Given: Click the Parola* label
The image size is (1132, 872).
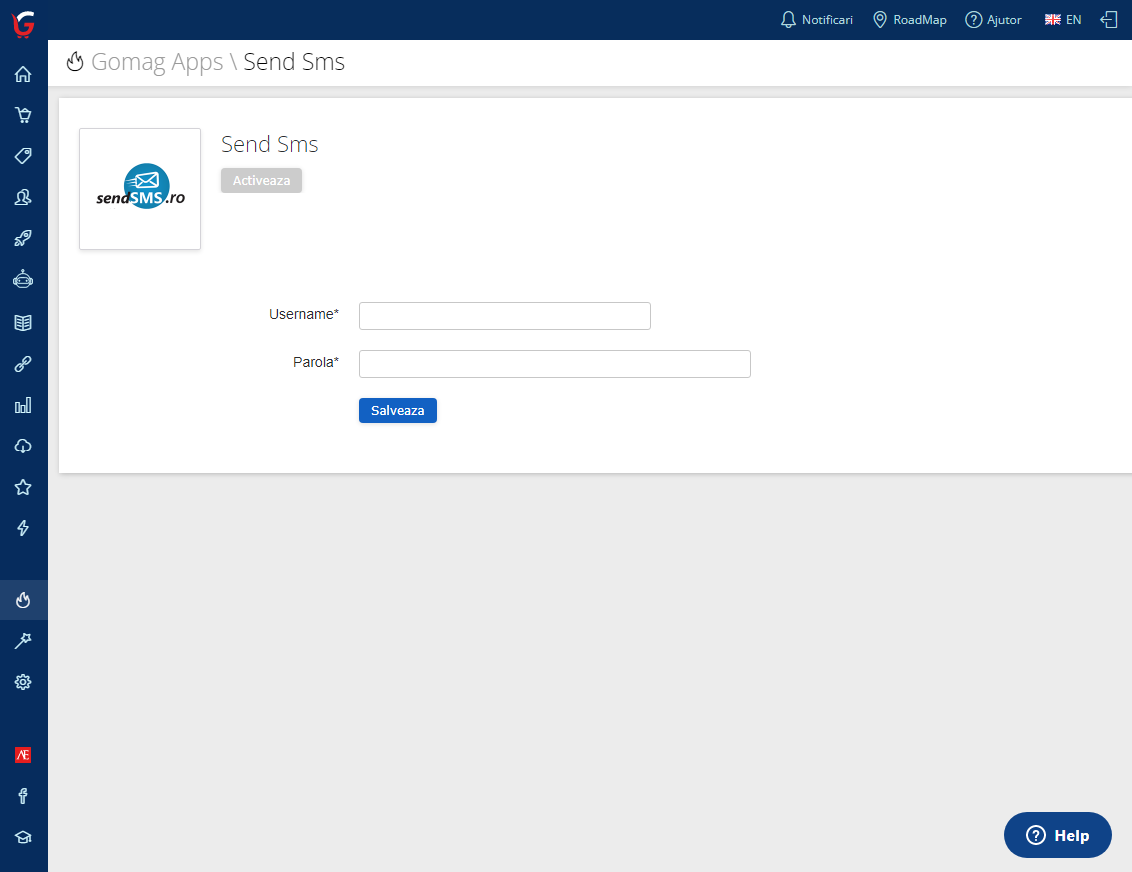Looking at the screenshot, I should [315, 362].
